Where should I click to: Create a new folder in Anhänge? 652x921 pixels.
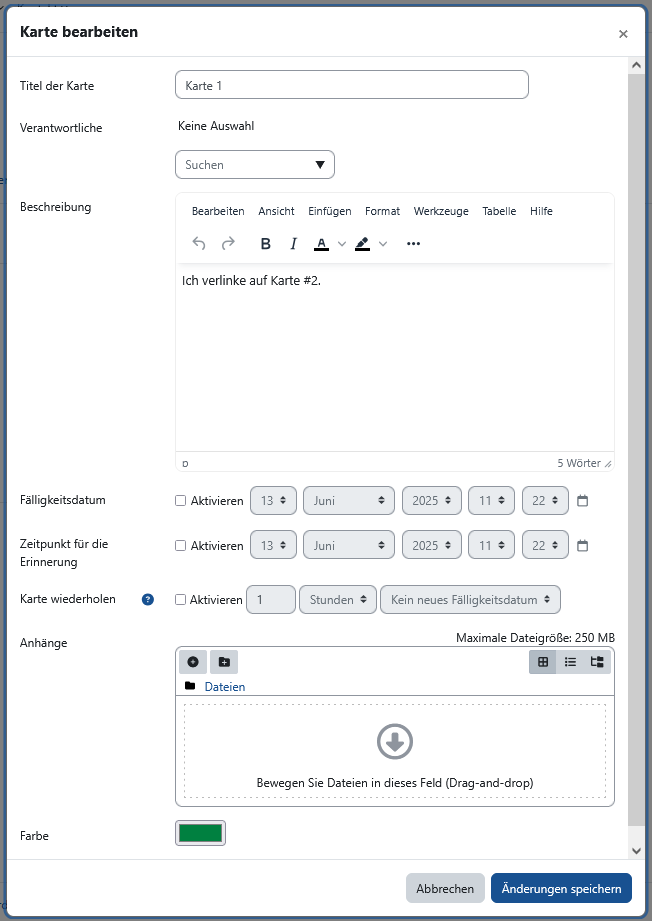click(x=224, y=662)
